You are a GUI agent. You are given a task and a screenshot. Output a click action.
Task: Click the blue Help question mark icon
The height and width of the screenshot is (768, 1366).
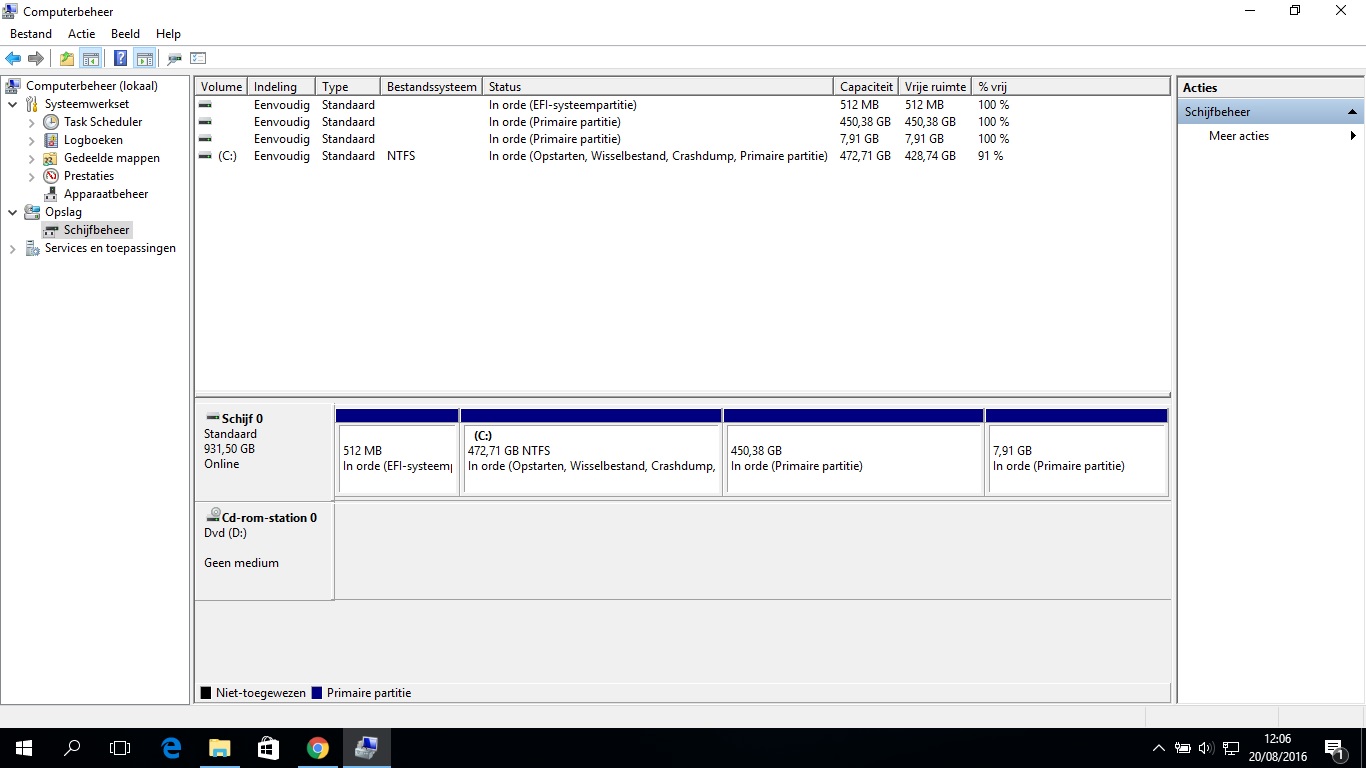[120, 59]
